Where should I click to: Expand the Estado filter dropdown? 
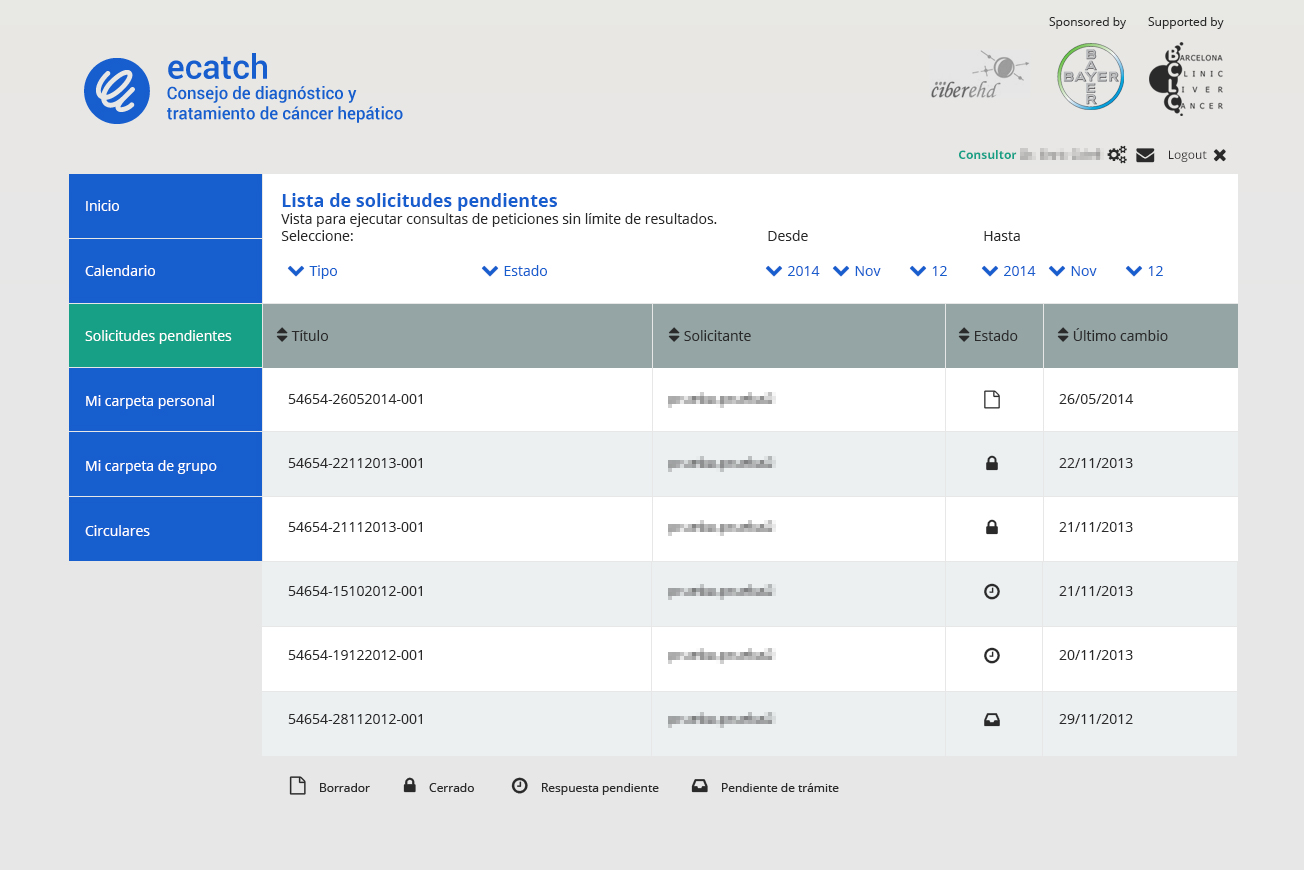coord(515,271)
